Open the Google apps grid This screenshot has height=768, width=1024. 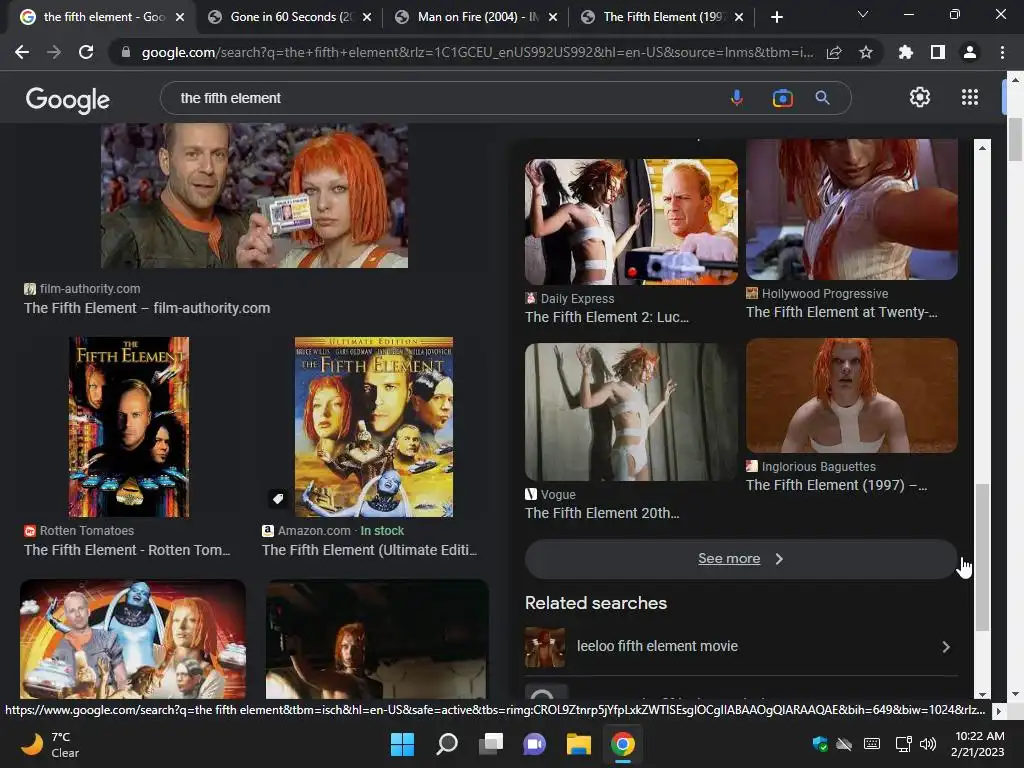970,97
